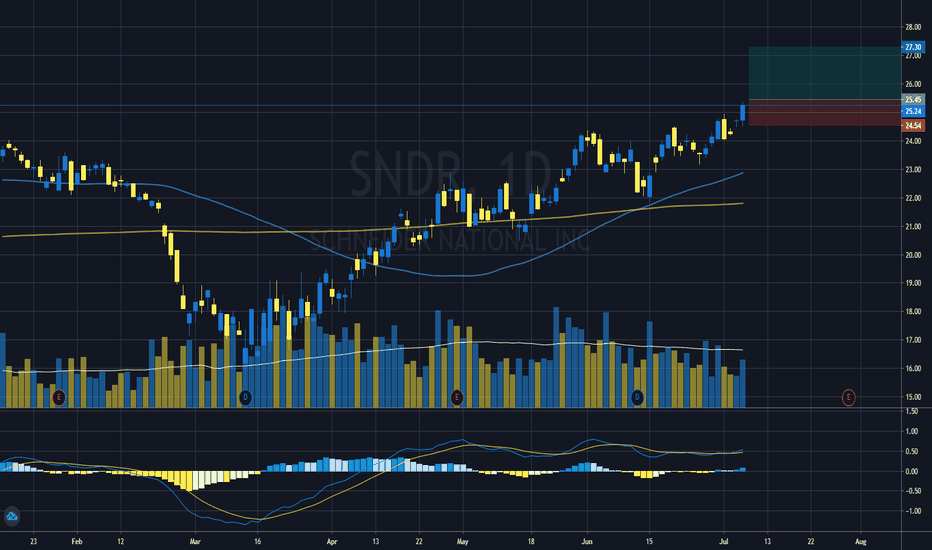Viewport: 932px width, 550px height.
Task: Click the 15.00 price axis value
Action: (x=913, y=397)
